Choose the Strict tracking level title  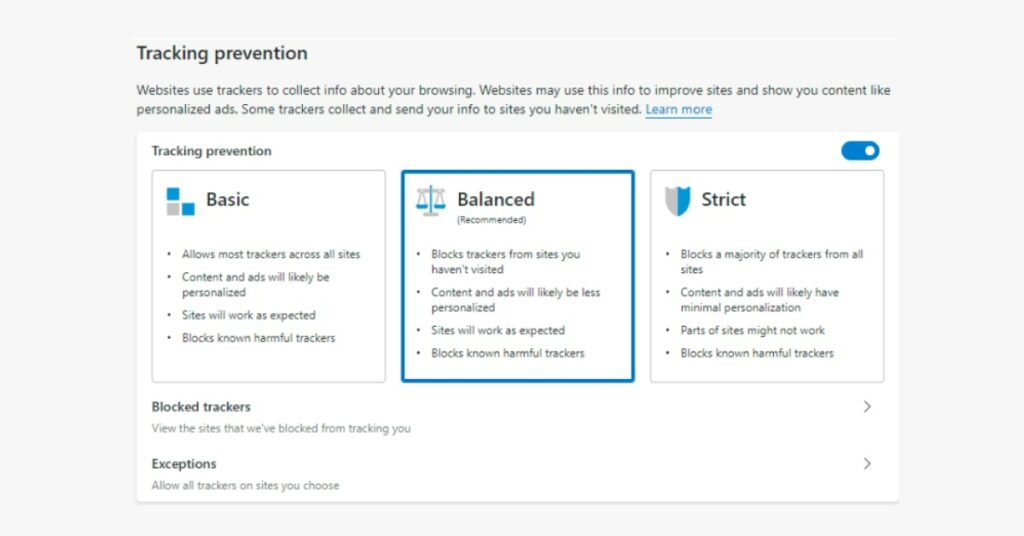tap(723, 199)
